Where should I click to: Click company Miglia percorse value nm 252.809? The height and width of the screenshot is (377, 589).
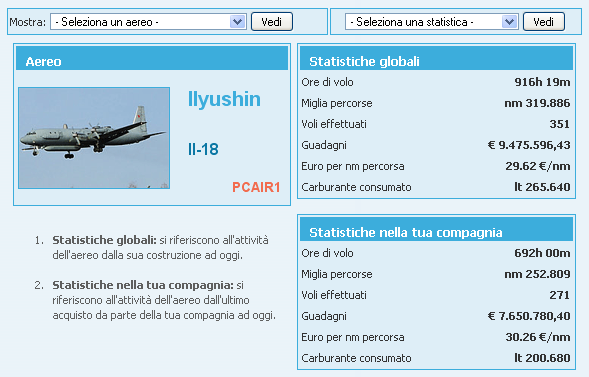click(537, 274)
